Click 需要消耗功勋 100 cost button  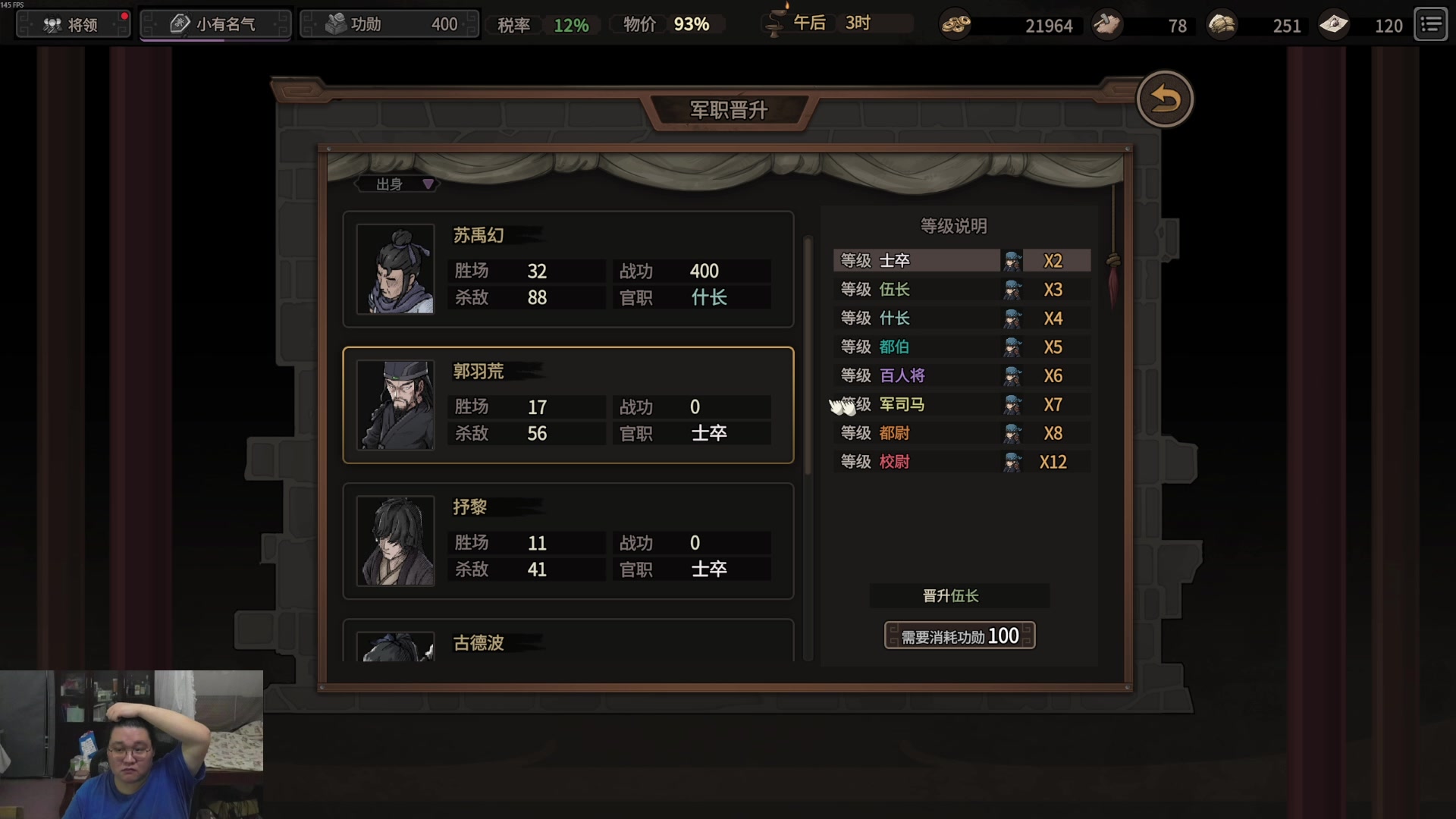point(959,635)
